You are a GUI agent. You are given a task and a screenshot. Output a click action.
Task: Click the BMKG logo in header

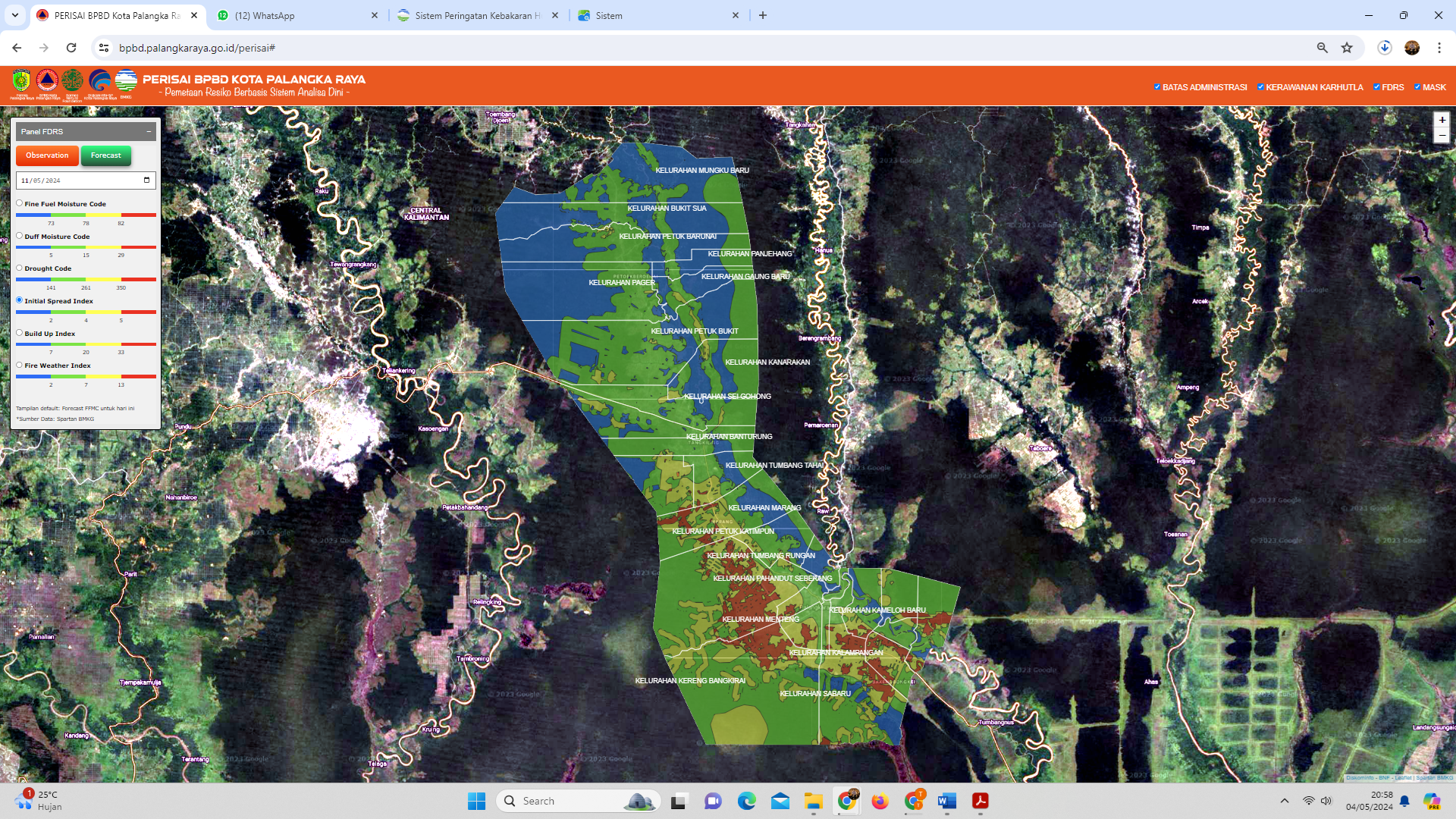pos(126,81)
